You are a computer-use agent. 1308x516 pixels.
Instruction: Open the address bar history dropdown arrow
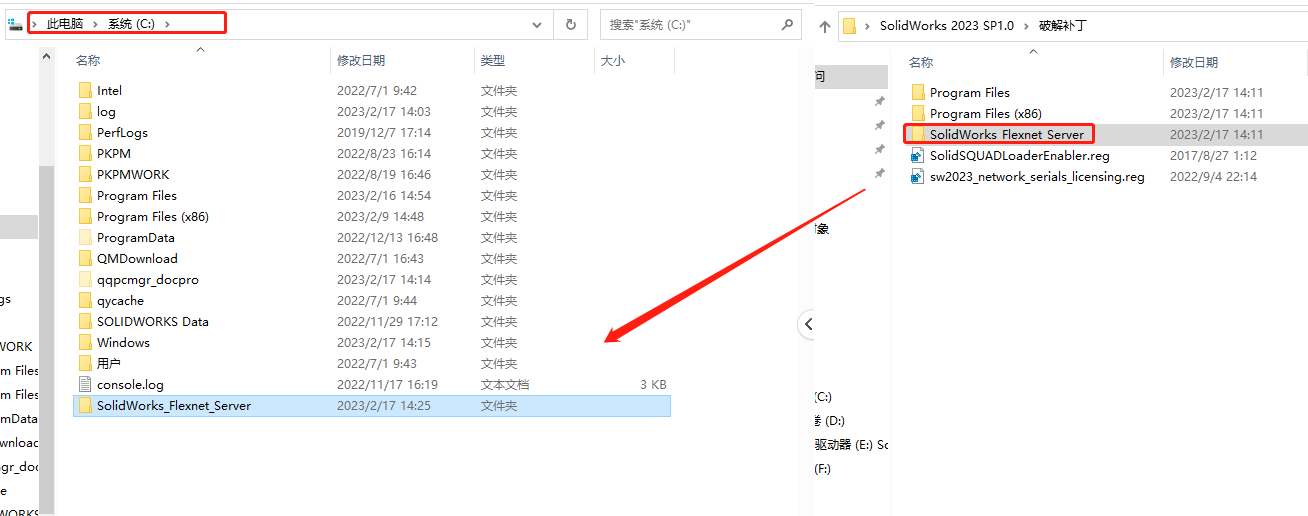pyautogui.click(x=538, y=24)
